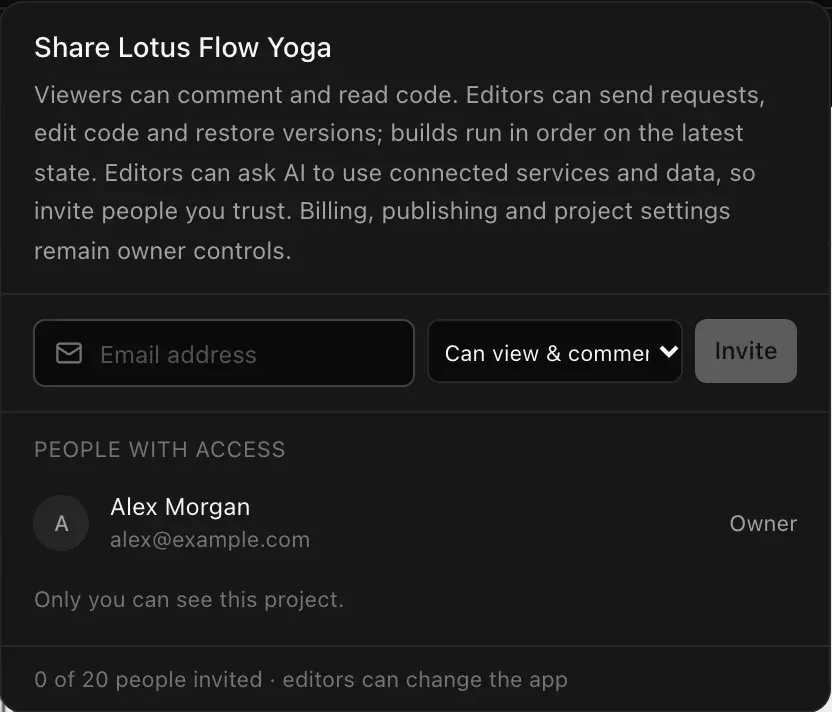Click '0 of 20 people invited' footer text
The image size is (832, 712).
(148, 680)
